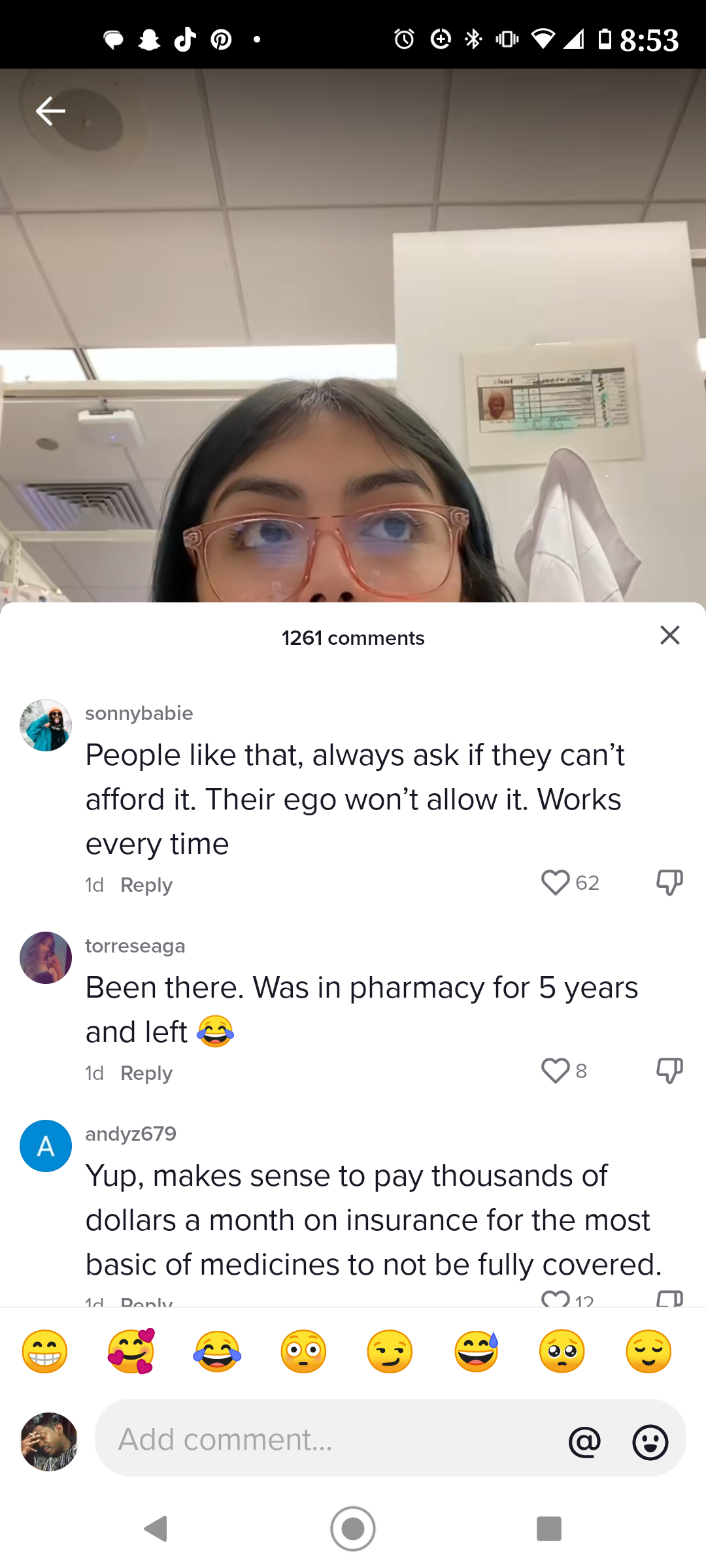Image resolution: width=706 pixels, height=1568 pixels.
Task: Open the andyz679 username link
Action: 131,1134
